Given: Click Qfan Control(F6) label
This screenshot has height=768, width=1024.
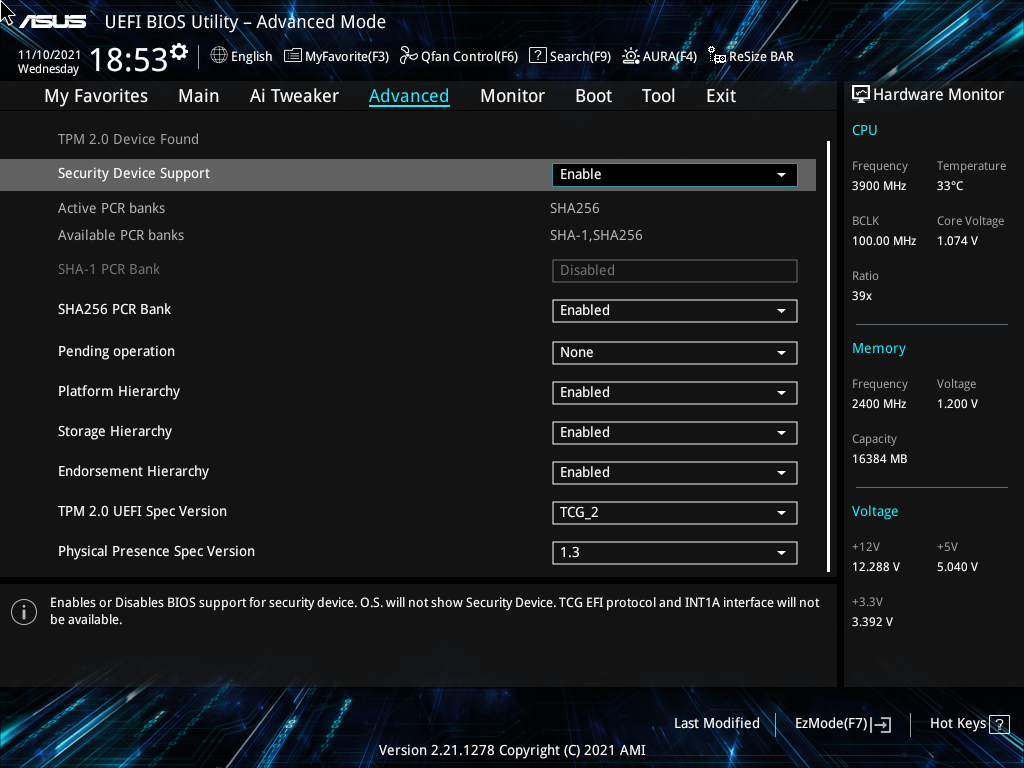Looking at the screenshot, I should [469, 57].
